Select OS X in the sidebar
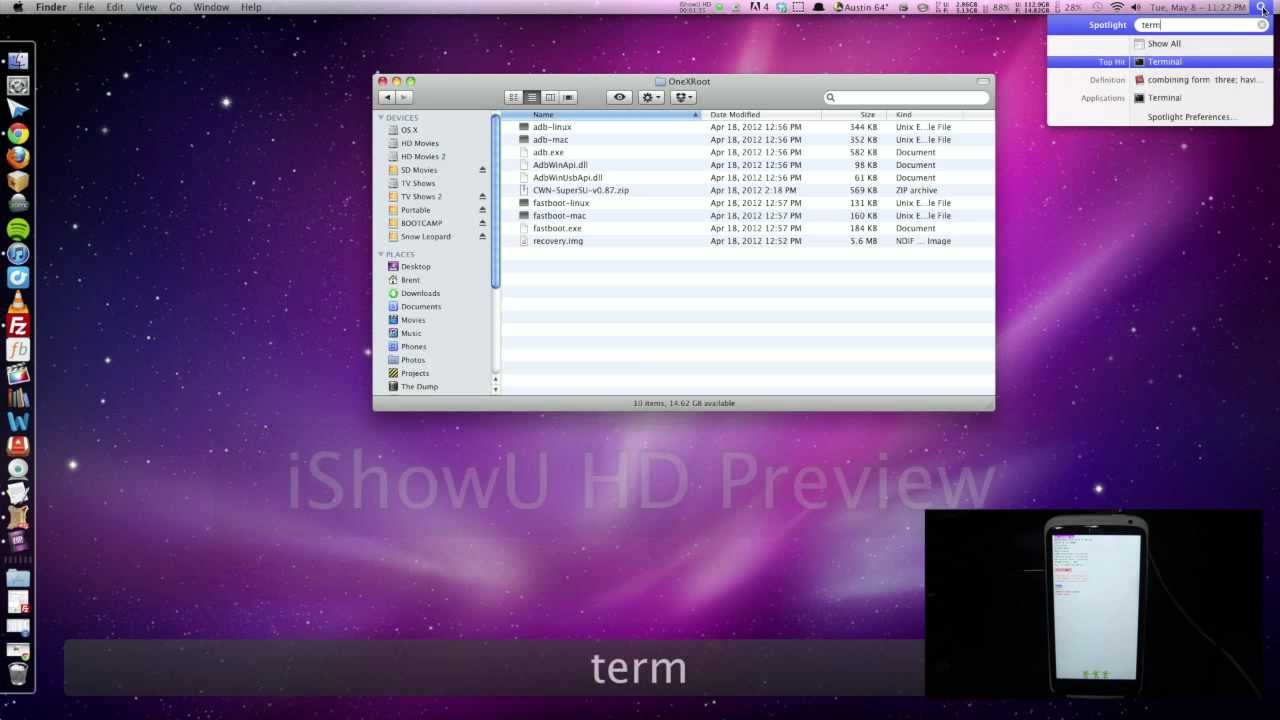The width and height of the screenshot is (1280, 720). [x=409, y=130]
